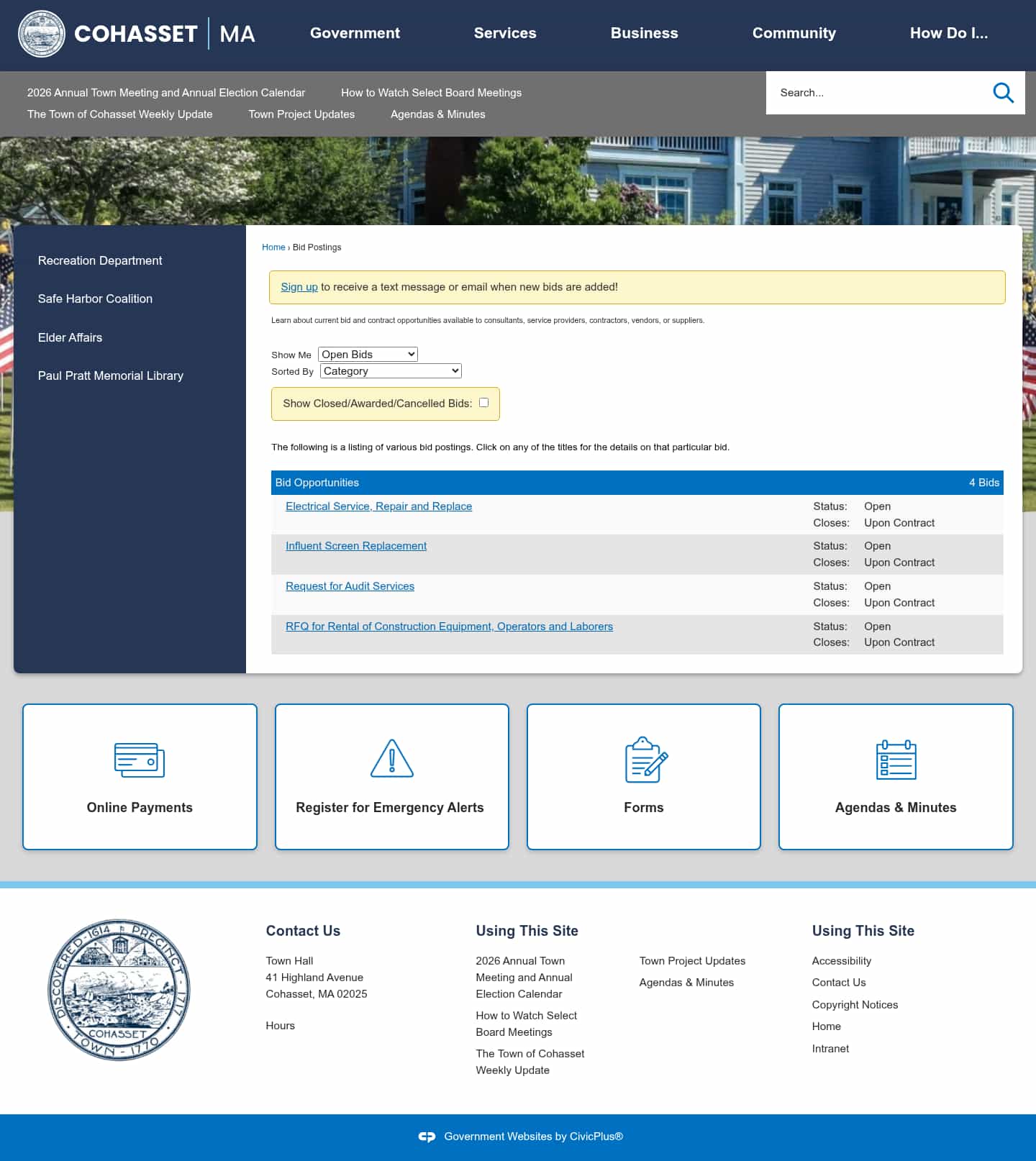Open the Business menu
The width and height of the screenshot is (1036, 1161).
pos(644,33)
